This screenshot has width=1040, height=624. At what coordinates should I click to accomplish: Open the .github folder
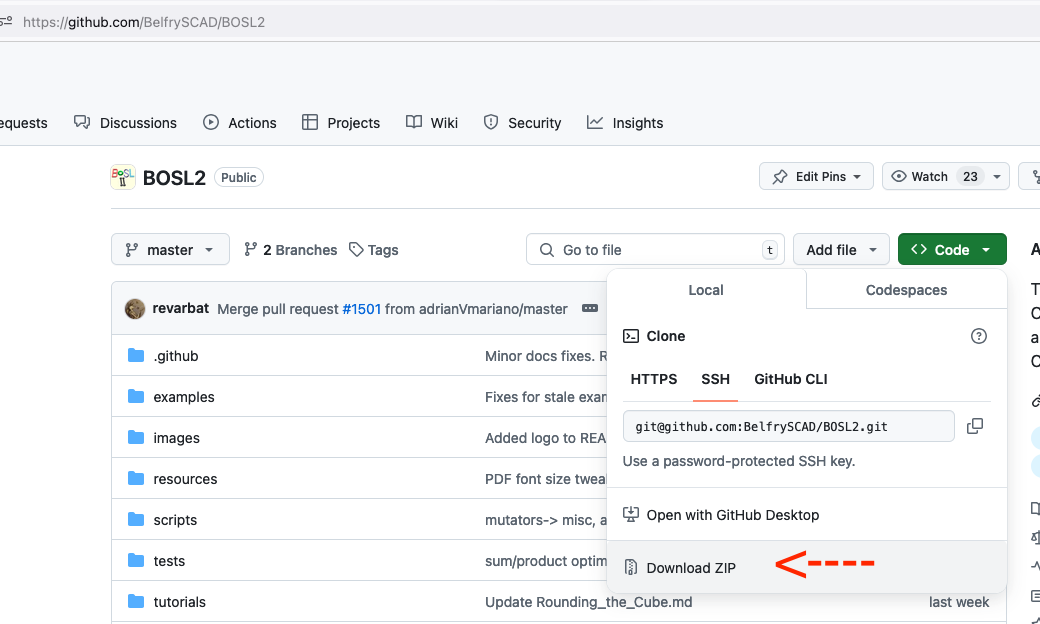coord(176,356)
